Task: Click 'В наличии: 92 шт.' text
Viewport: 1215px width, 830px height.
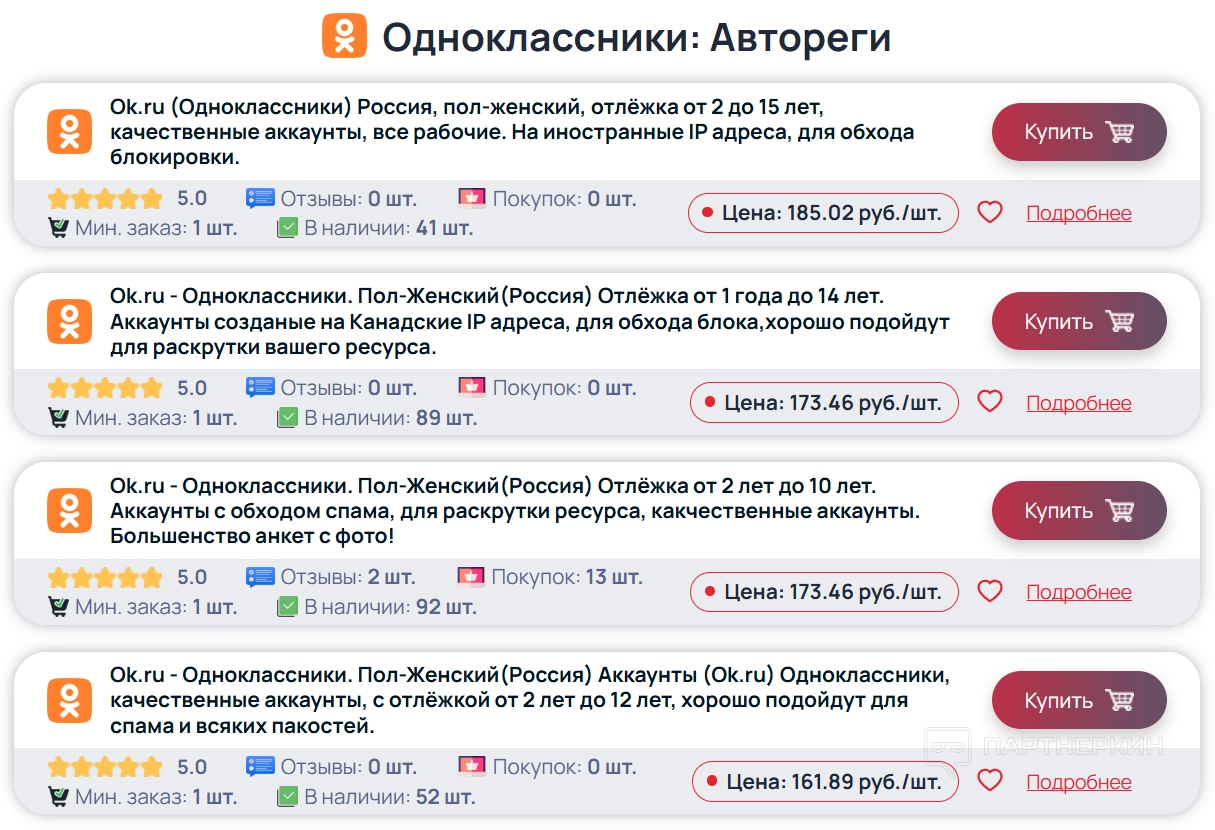Action: coord(391,606)
